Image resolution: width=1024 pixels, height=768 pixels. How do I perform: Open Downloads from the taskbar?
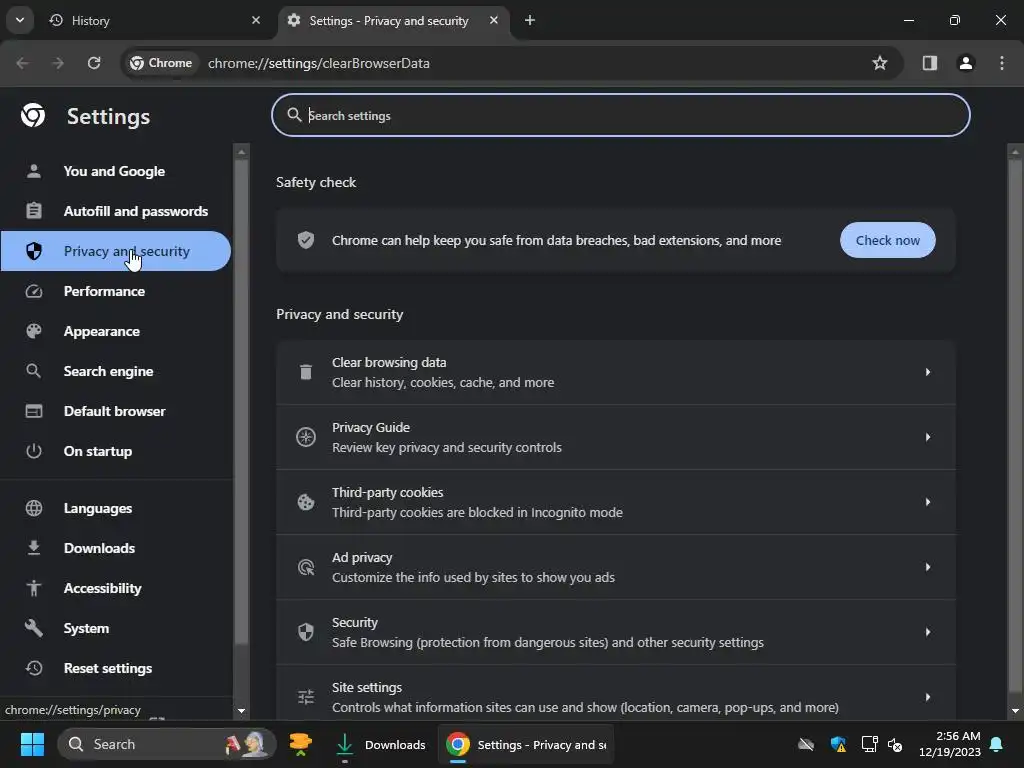pyautogui.click(x=380, y=744)
